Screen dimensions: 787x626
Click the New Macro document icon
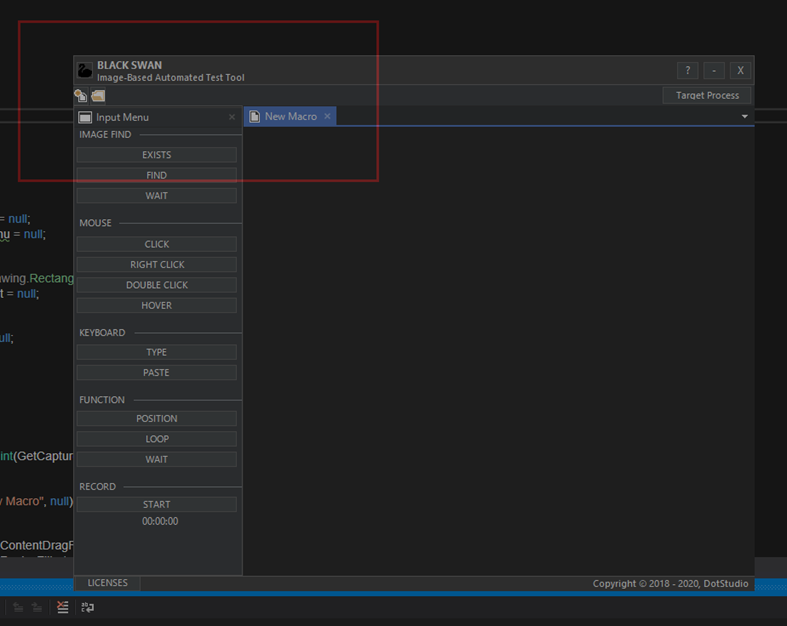click(x=254, y=116)
